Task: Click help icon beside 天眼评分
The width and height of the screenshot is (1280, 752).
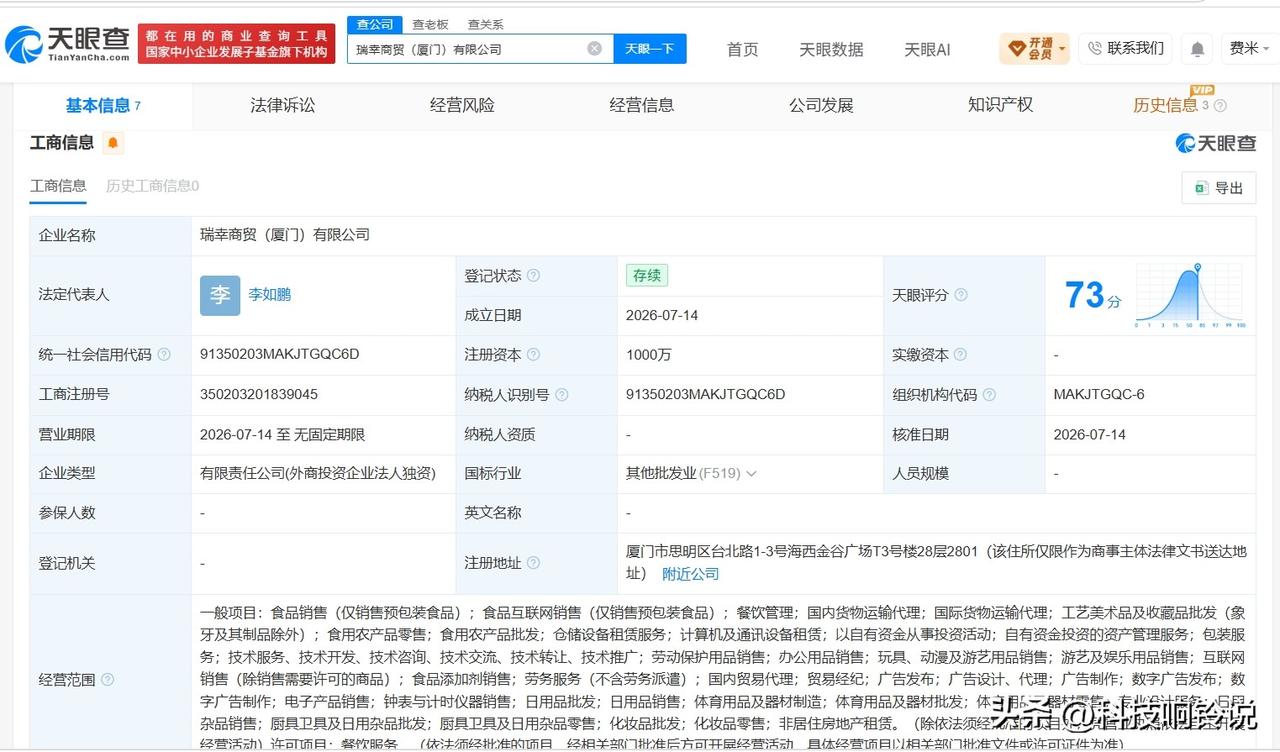Action: tap(961, 295)
